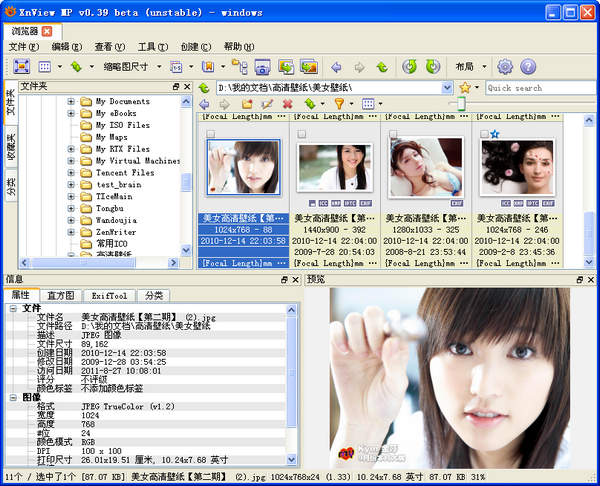
Task: Select the 分类 vertical side tab
Action: click(11, 186)
